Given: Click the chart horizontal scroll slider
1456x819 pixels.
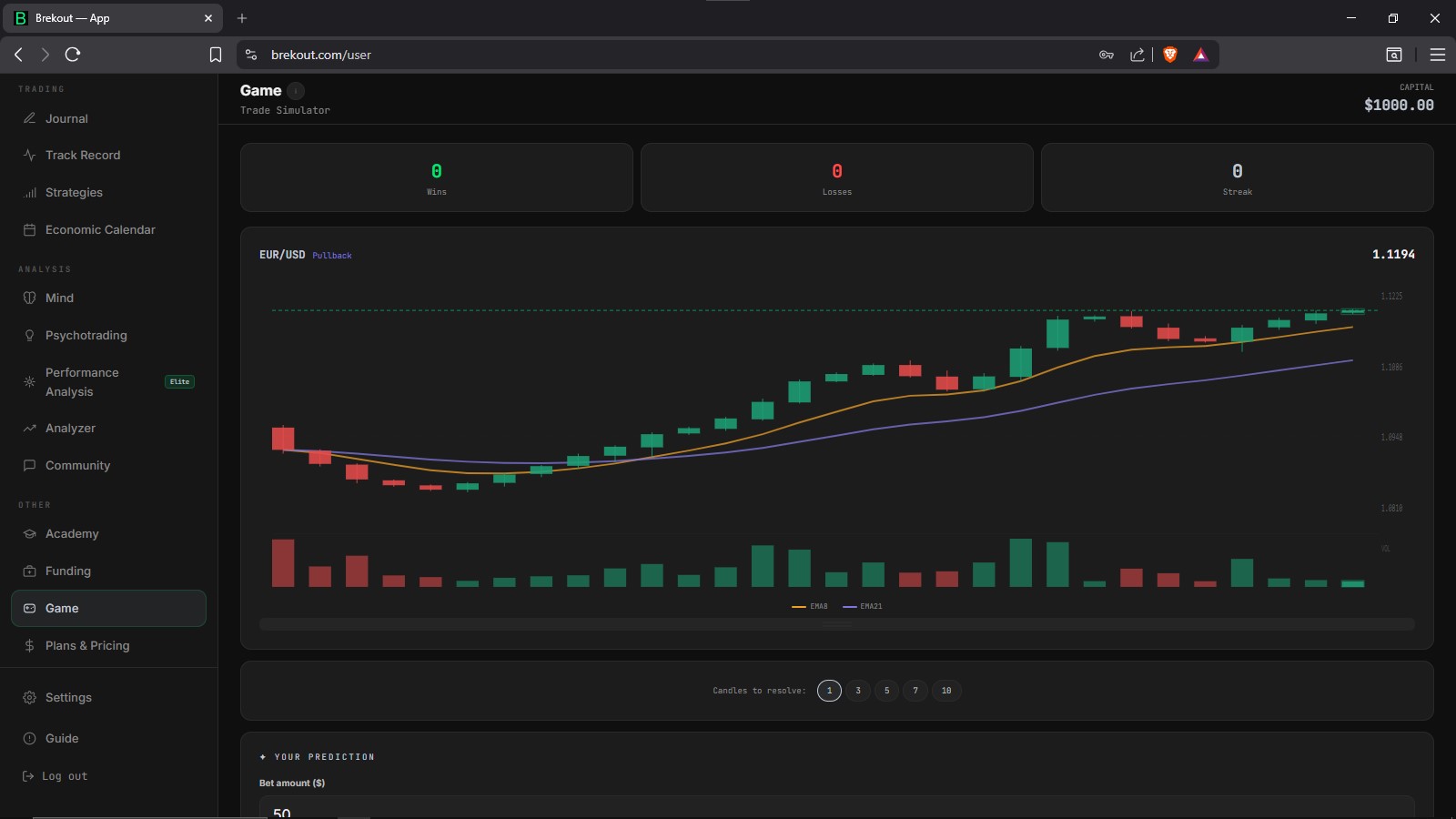Looking at the screenshot, I should coord(837,624).
